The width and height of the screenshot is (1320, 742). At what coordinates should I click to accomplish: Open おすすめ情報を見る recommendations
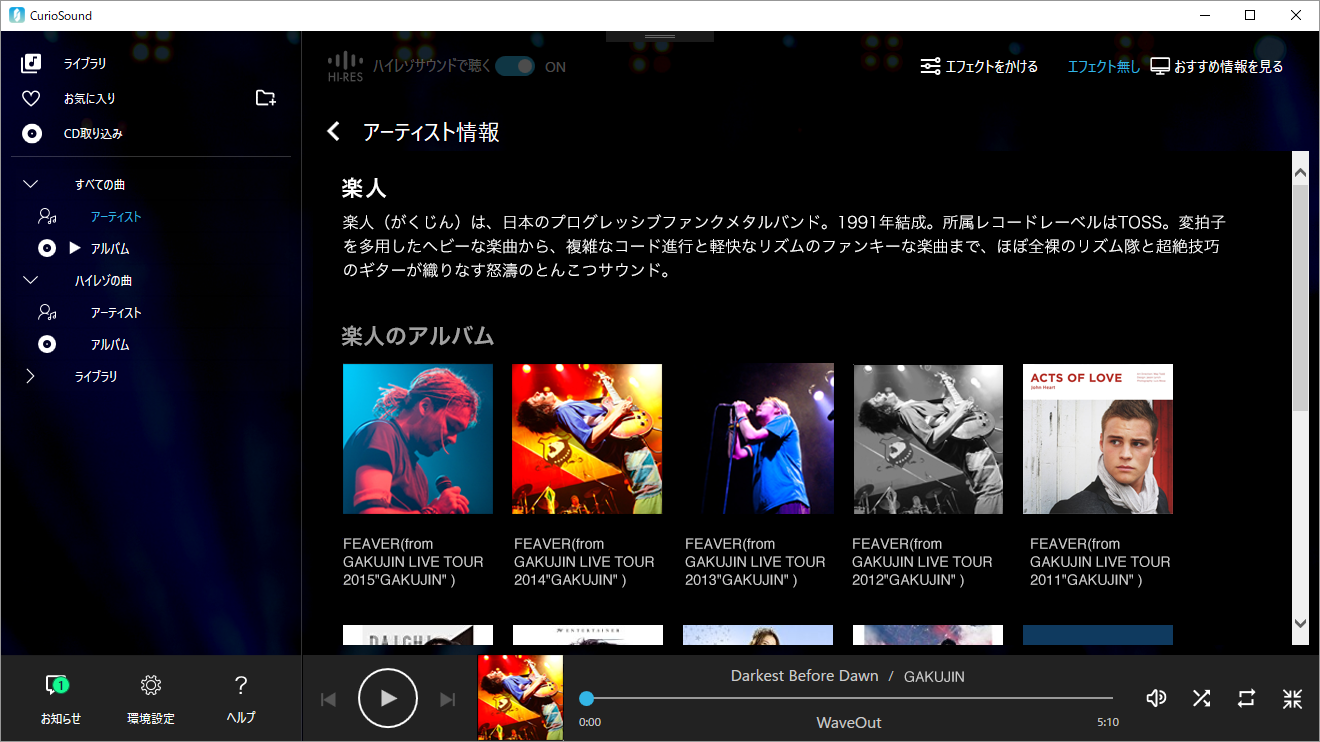pyautogui.click(x=1217, y=67)
